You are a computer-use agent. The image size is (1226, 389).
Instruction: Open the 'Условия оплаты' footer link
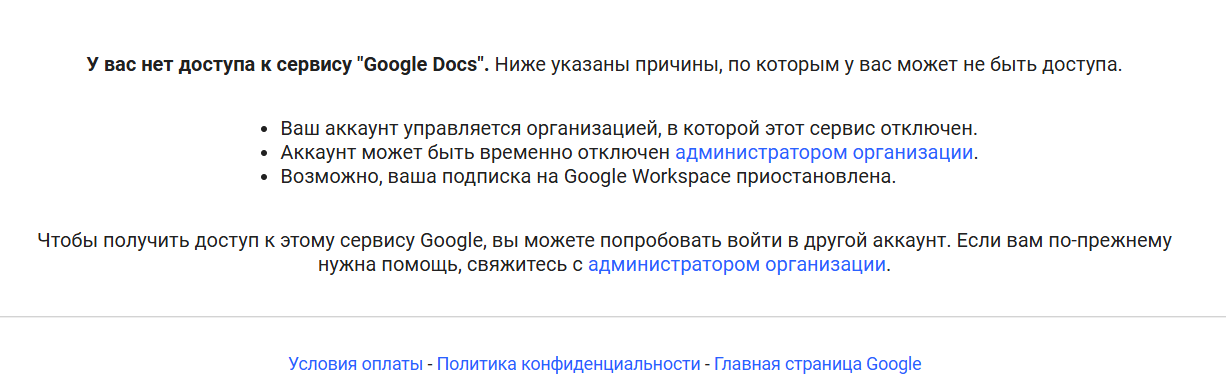click(x=355, y=364)
